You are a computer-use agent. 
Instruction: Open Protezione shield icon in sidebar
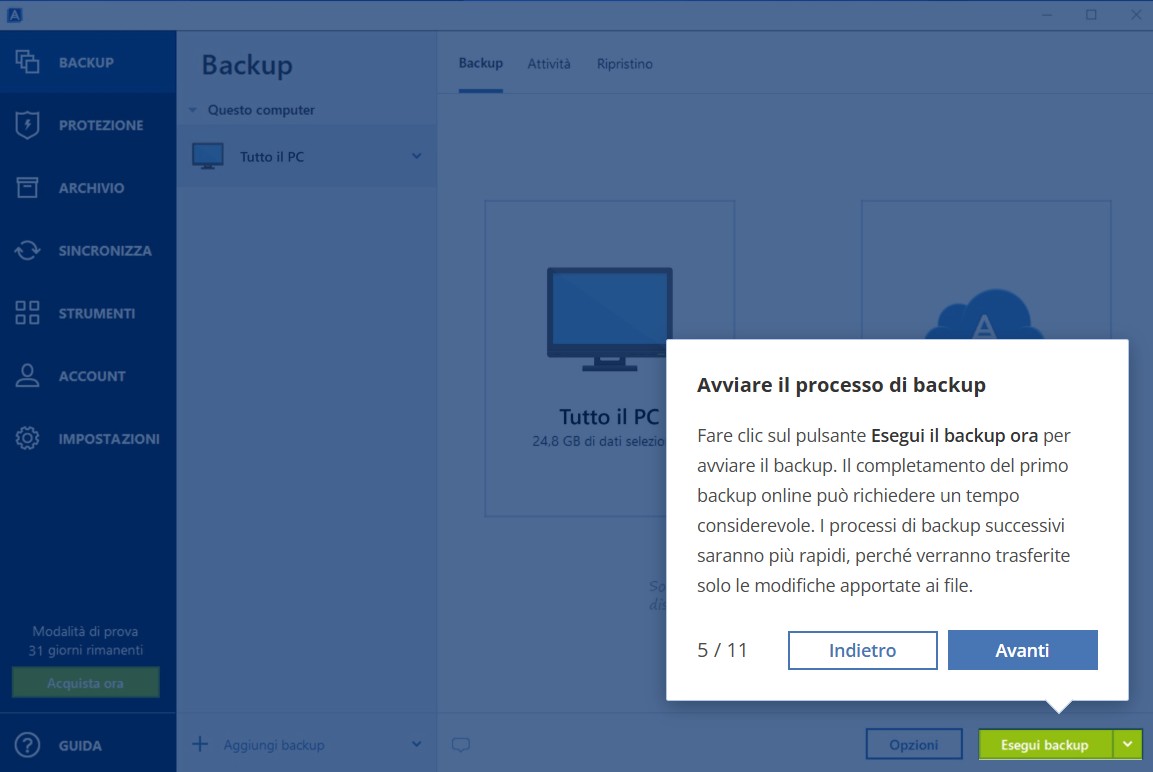click(x=27, y=125)
